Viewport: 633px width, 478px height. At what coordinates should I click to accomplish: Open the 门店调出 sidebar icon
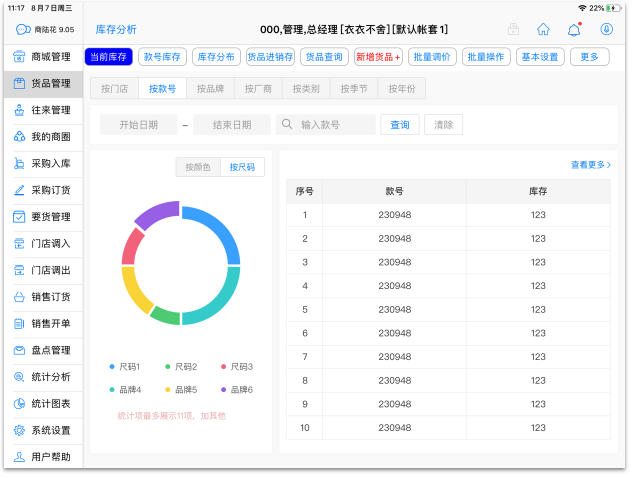[x=19, y=270]
